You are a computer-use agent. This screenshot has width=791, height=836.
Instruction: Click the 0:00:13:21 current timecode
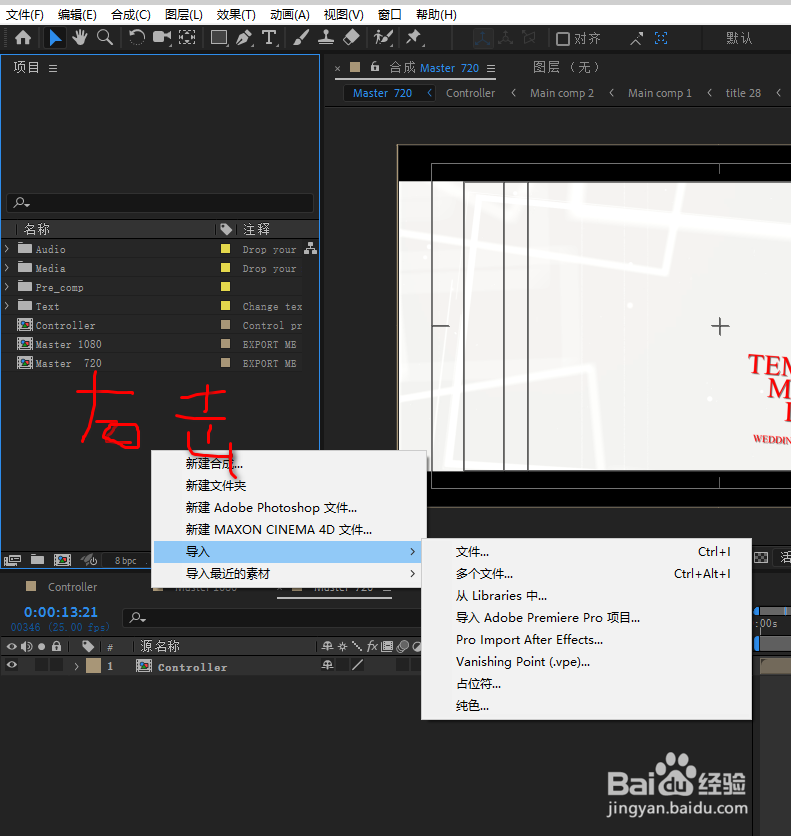(61, 612)
